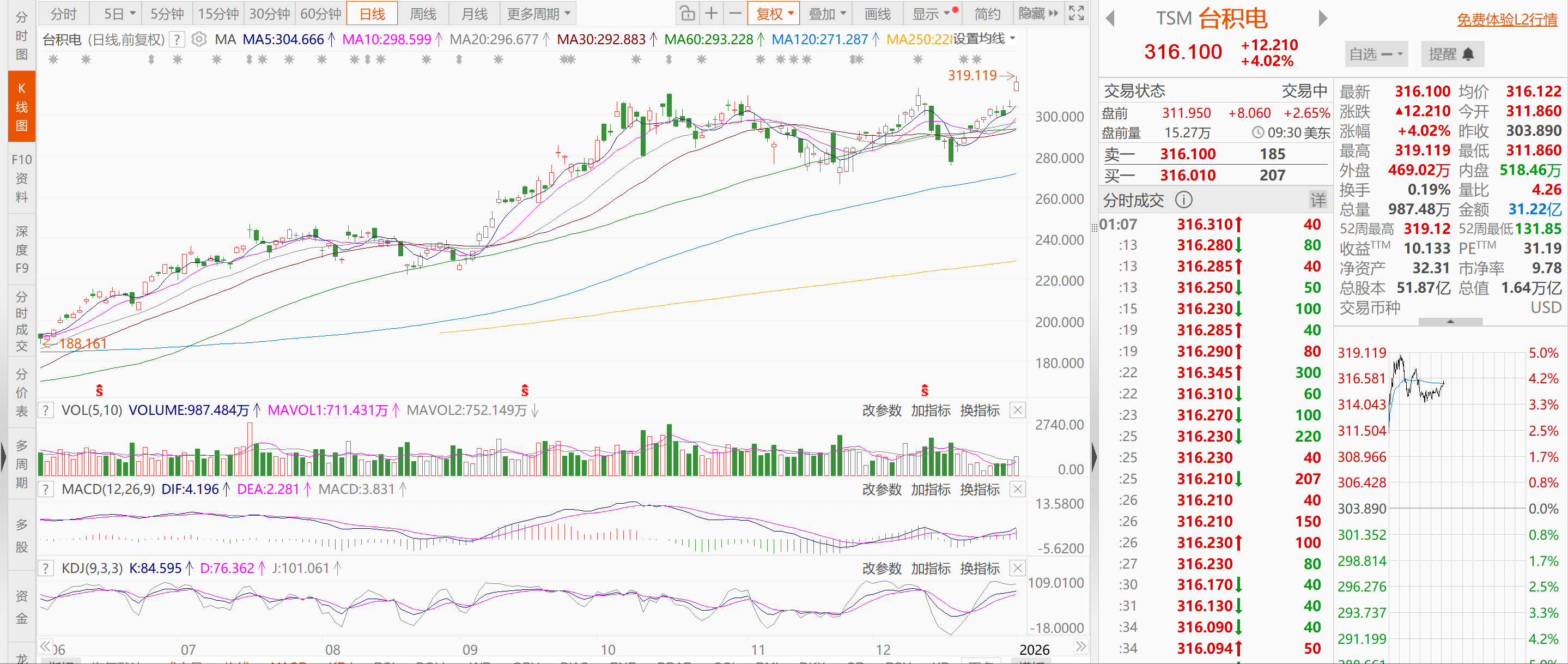Click 提醒 alert button
This screenshot has height=664, width=1568.
[1451, 54]
